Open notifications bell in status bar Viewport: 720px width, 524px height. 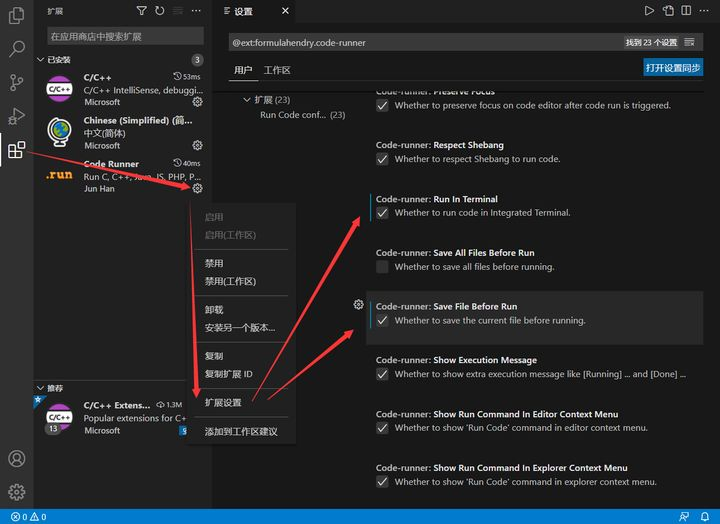pos(705,517)
